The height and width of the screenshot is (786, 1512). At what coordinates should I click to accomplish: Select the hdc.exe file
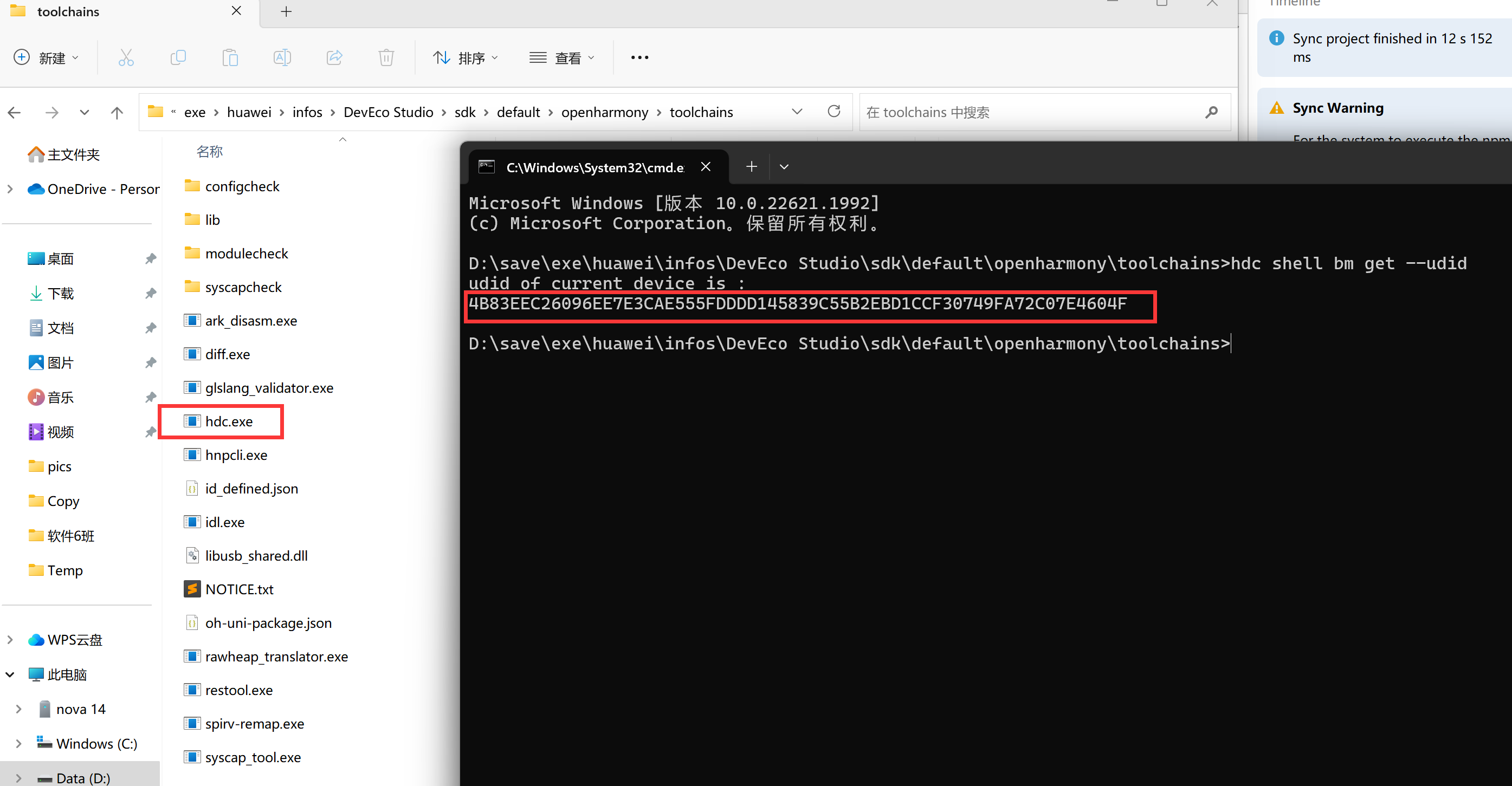click(229, 421)
